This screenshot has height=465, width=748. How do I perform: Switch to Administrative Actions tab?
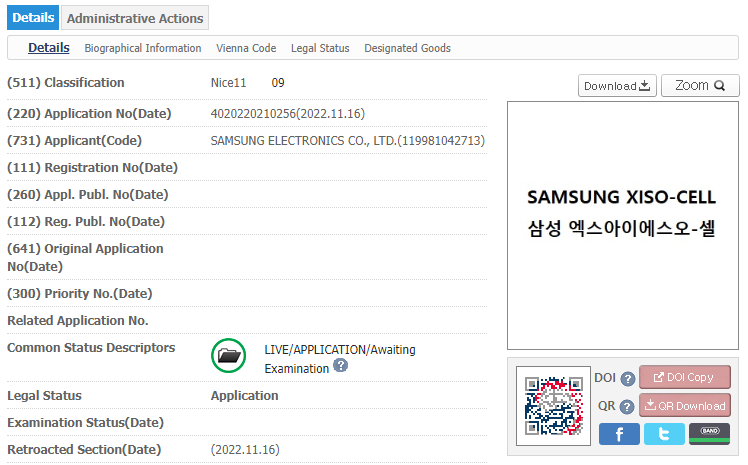[x=135, y=18]
